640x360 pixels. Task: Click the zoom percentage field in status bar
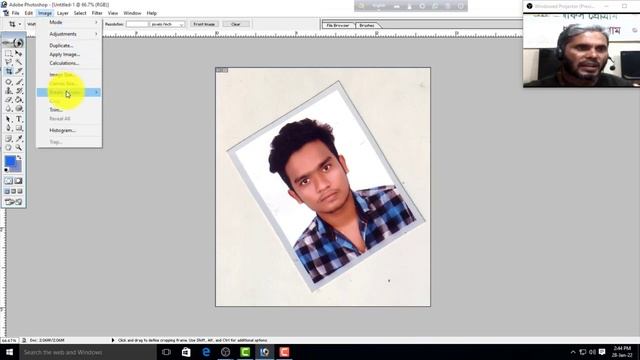(9, 340)
